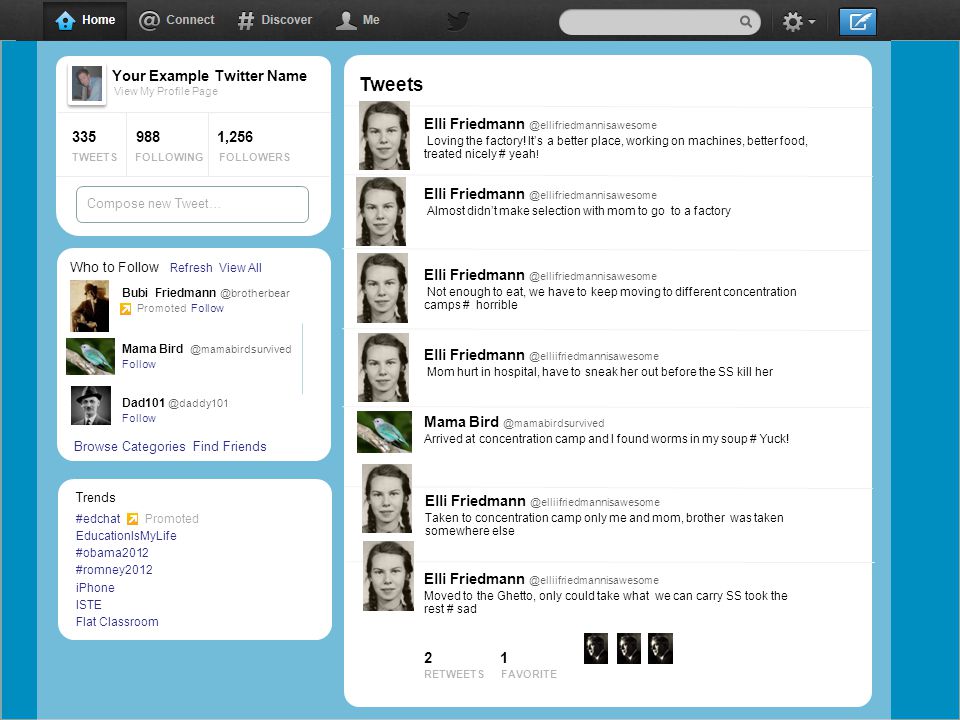Click the 2 Retweets count

click(x=454, y=666)
